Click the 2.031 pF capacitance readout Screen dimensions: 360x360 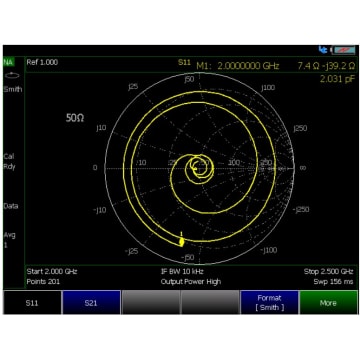click(x=337, y=79)
